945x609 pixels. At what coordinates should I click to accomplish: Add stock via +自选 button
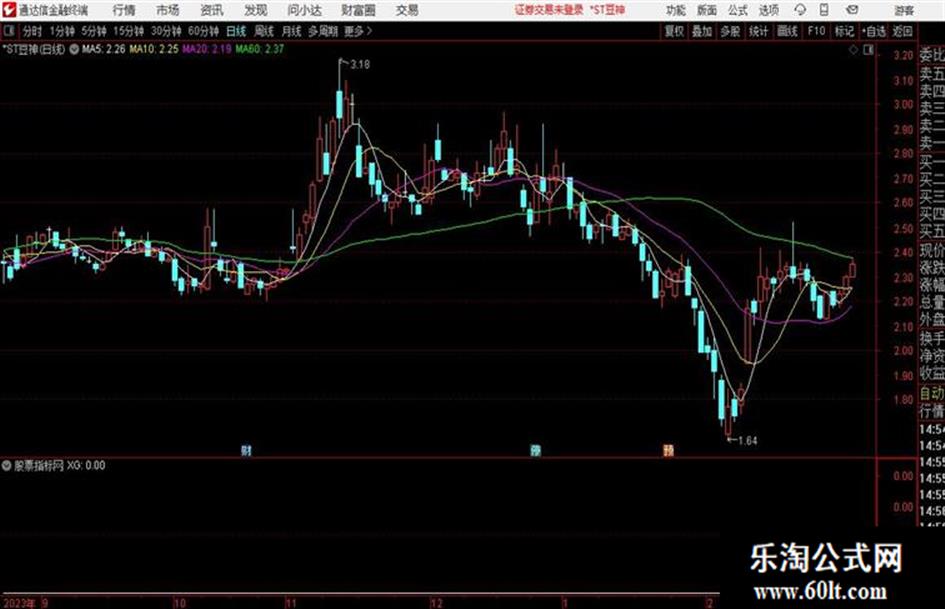(873, 31)
